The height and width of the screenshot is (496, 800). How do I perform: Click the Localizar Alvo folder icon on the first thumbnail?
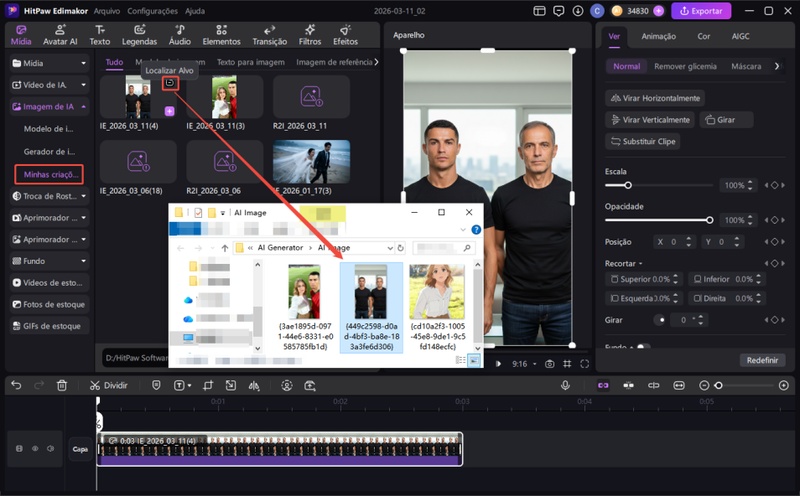pyautogui.click(x=171, y=83)
